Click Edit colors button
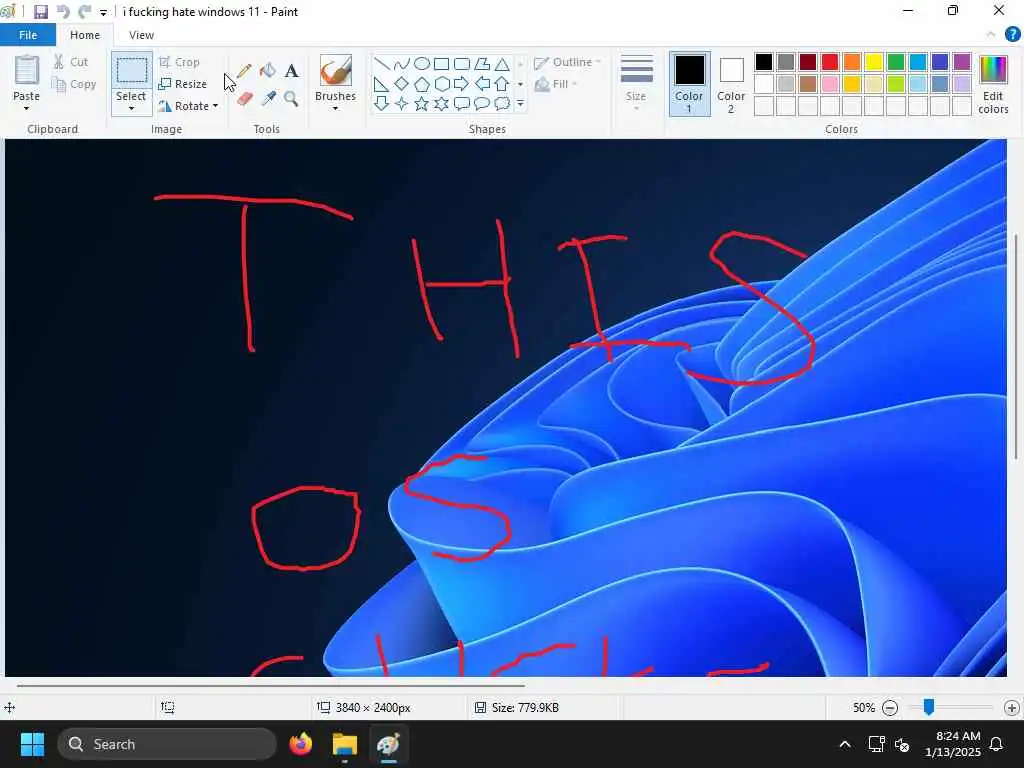 click(993, 85)
